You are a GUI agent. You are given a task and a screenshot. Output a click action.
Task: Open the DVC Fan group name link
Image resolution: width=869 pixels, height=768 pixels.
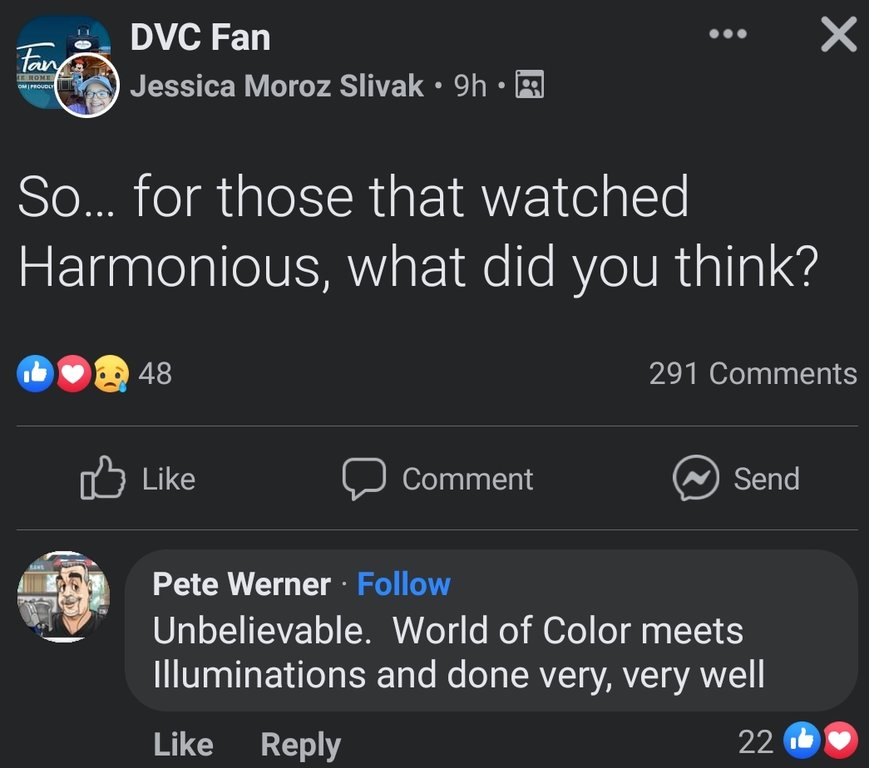[x=200, y=38]
